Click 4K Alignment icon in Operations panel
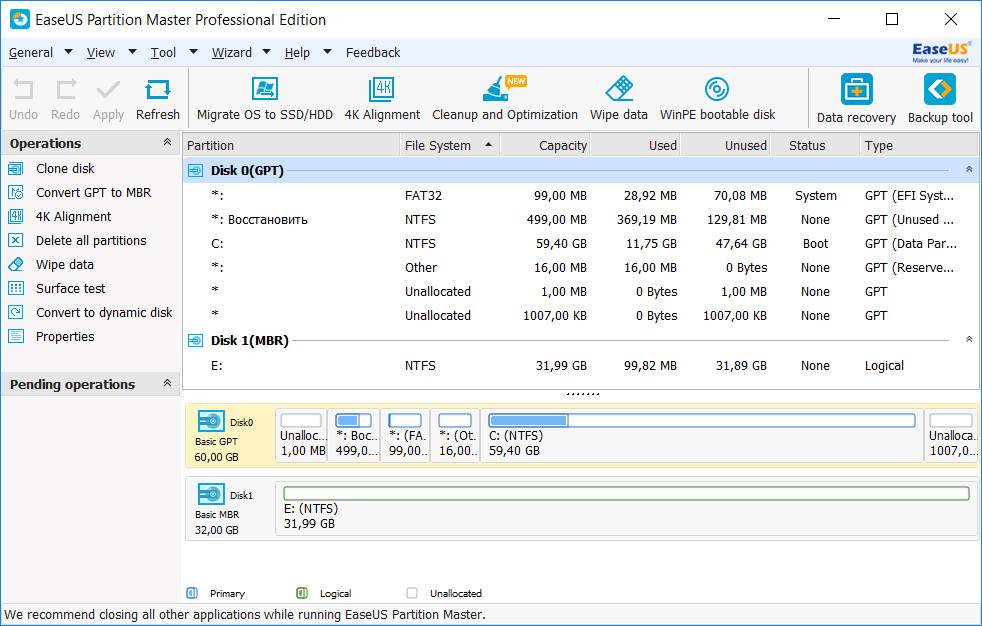Viewport: 982px width, 626px height. point(16,217)
